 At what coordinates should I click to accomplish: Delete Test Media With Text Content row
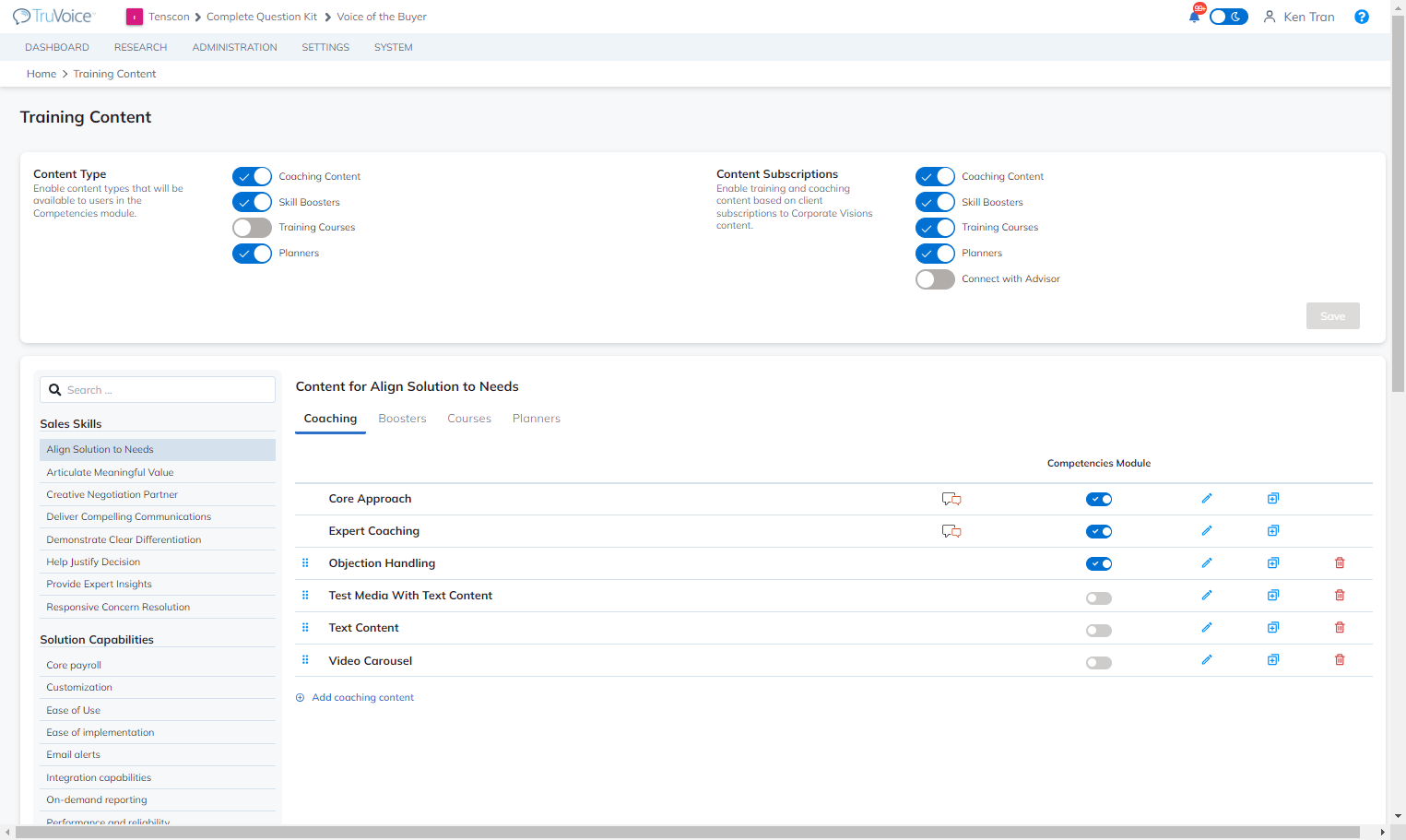point(1340,596)
